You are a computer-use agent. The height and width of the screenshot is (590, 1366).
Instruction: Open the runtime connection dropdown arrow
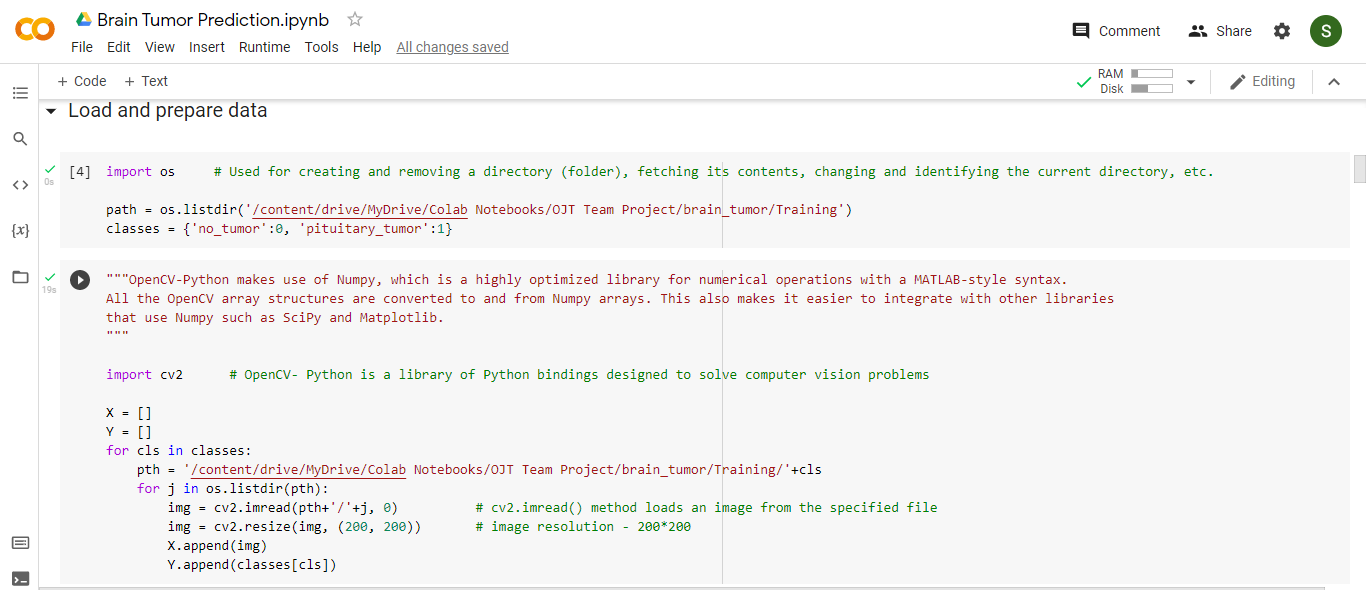point(1190,82)
